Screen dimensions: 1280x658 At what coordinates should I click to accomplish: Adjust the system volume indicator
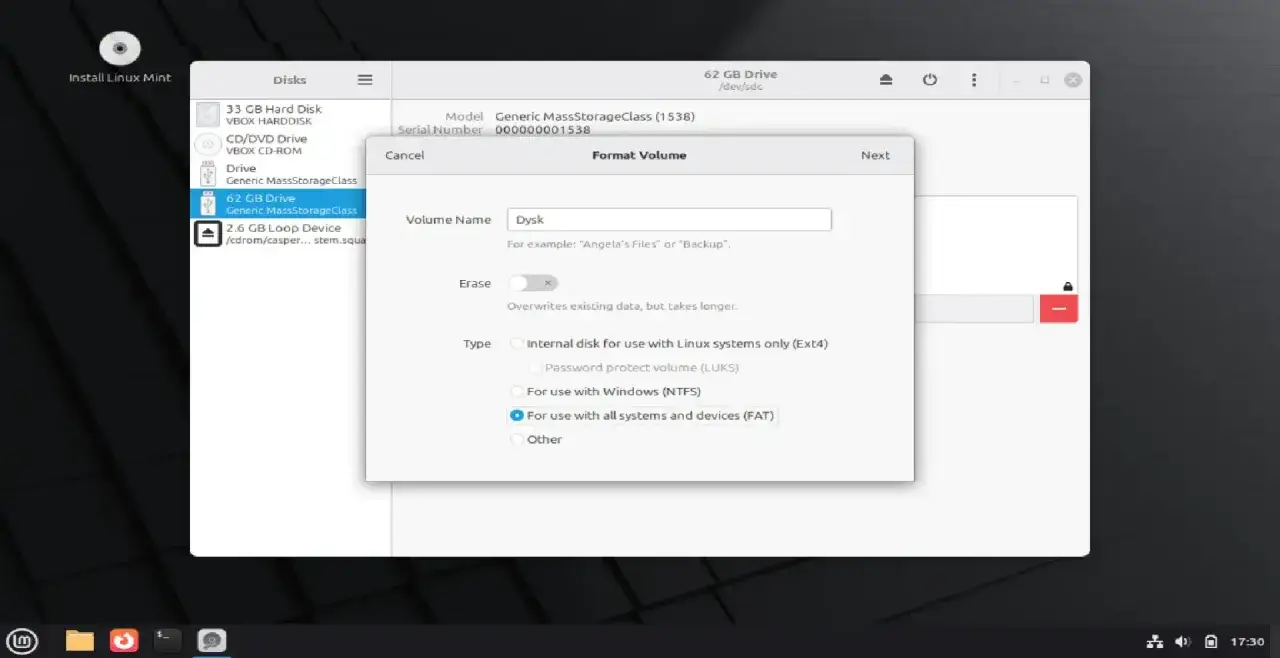(1184, 641)
